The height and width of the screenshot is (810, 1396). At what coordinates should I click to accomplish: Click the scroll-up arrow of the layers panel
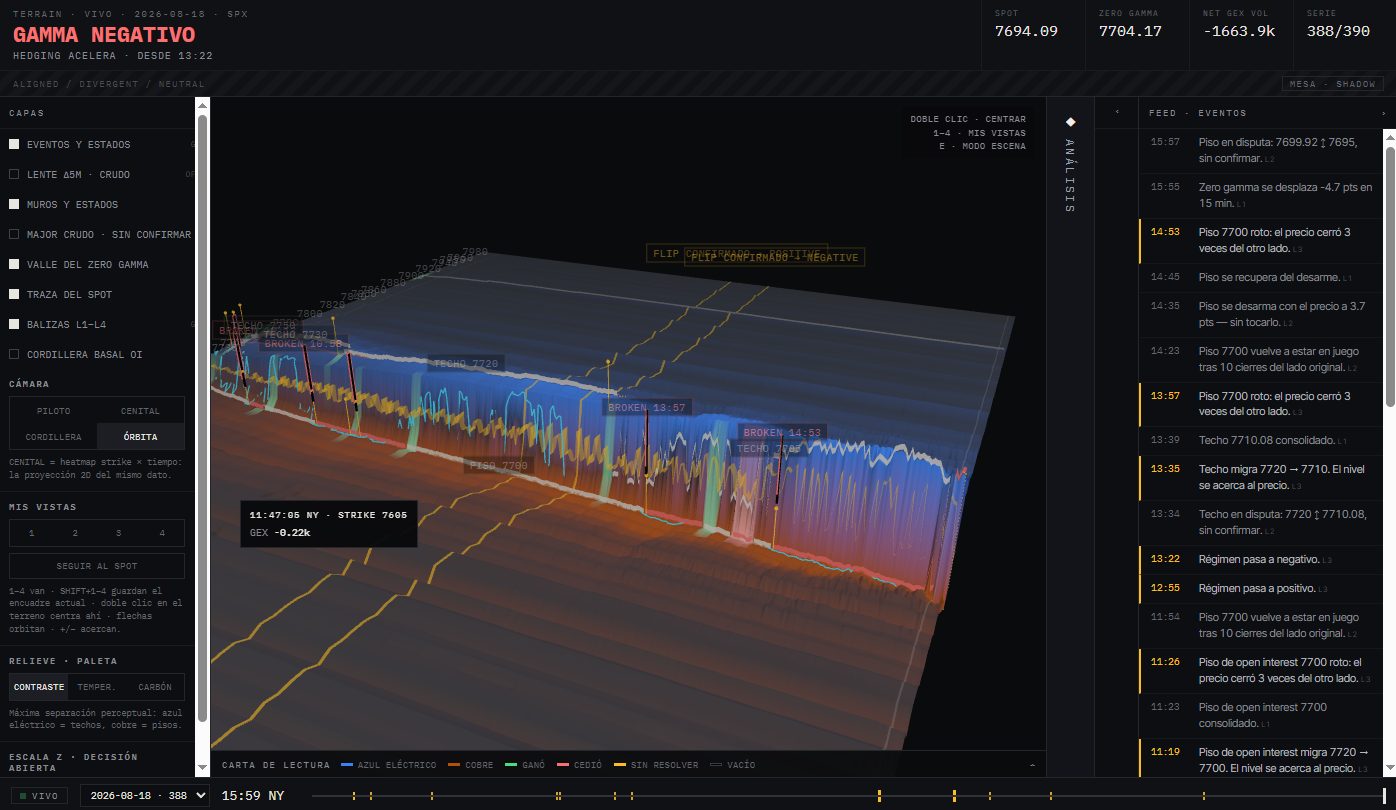coord(202,105)
